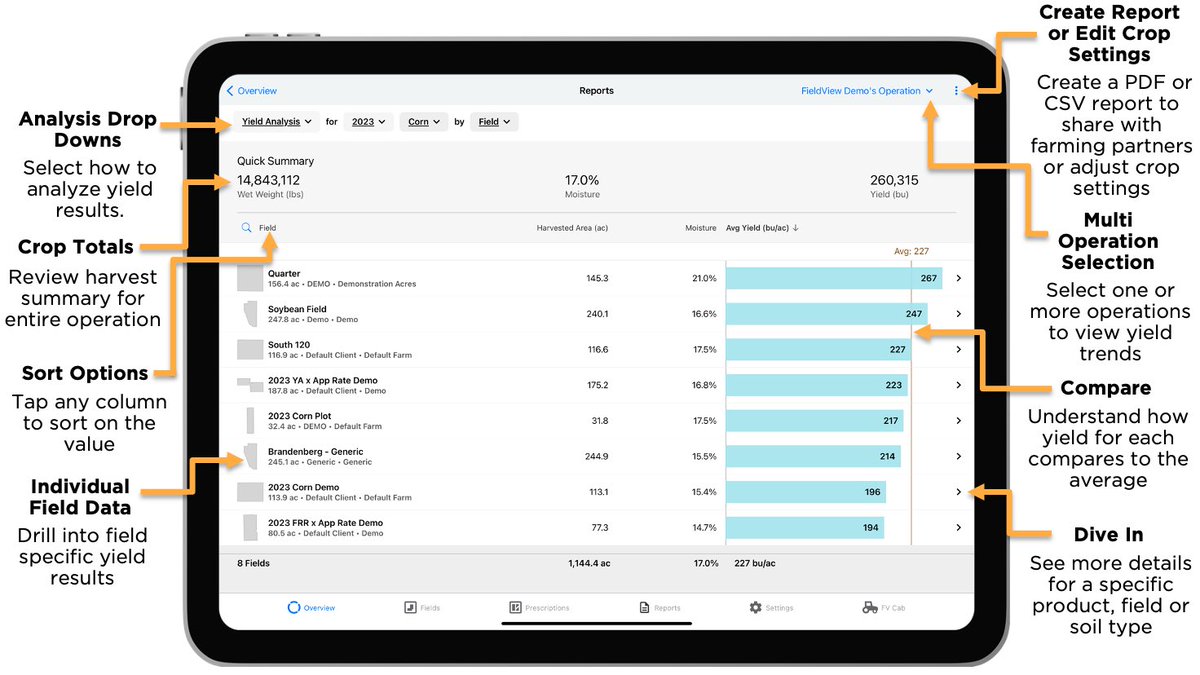This screenshot has width=1200, height=675.
Task: Open details chevron for Soybean Field
Action: point(958,314)
